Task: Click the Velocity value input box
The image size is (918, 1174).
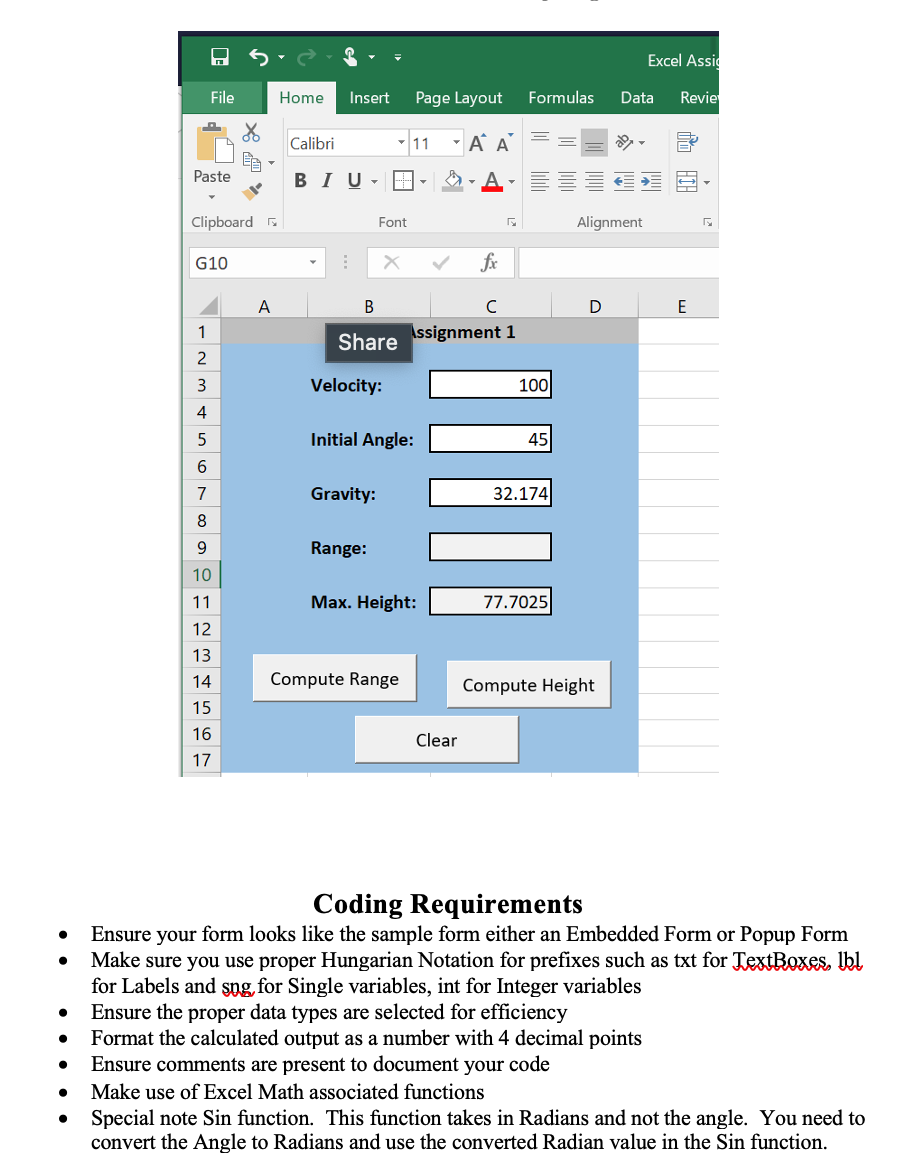Action: pyautogui.click(x=490, y=384)
